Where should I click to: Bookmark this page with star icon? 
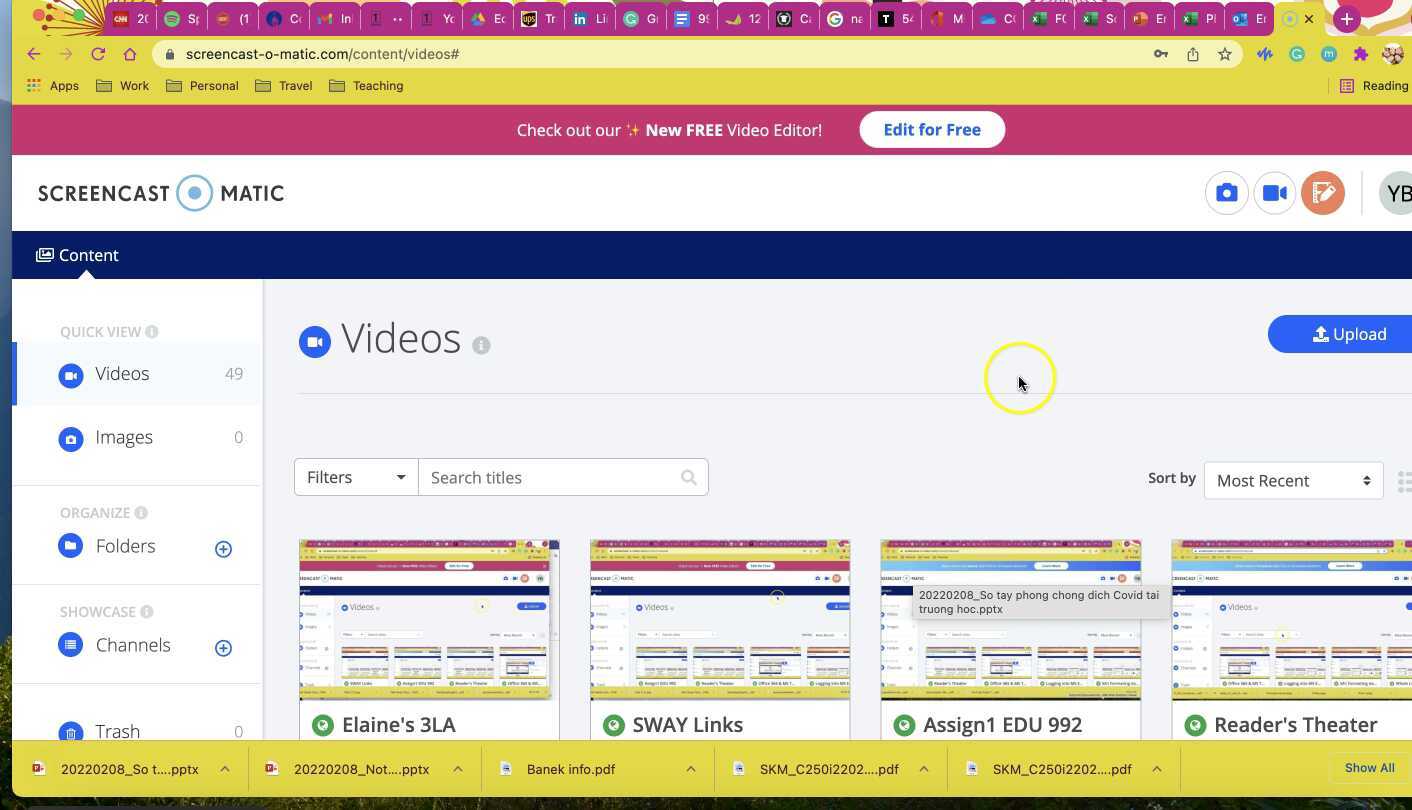[1224, 54]
